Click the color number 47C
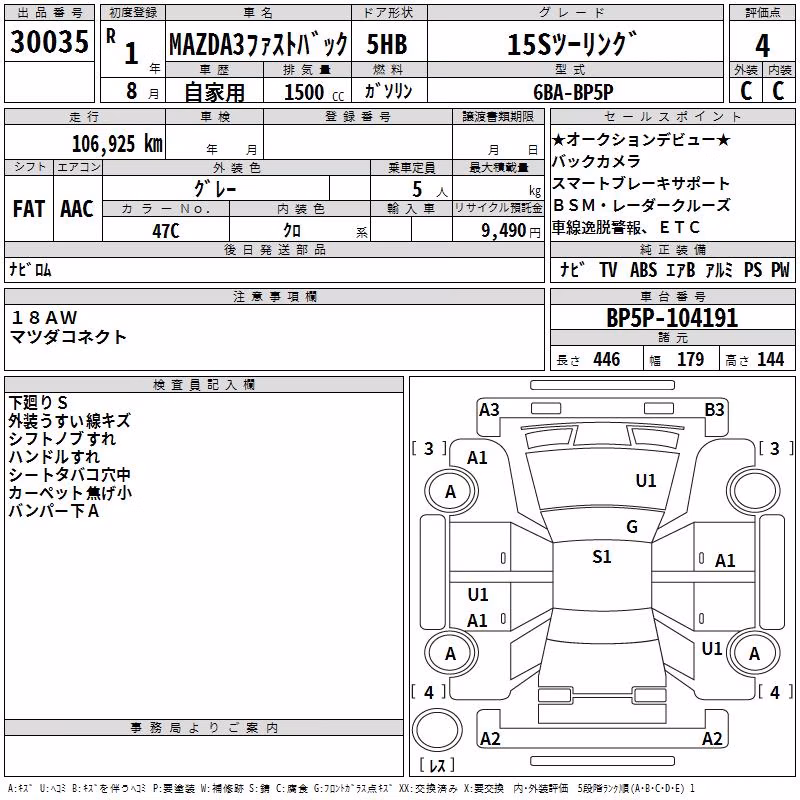 point(166,231)
